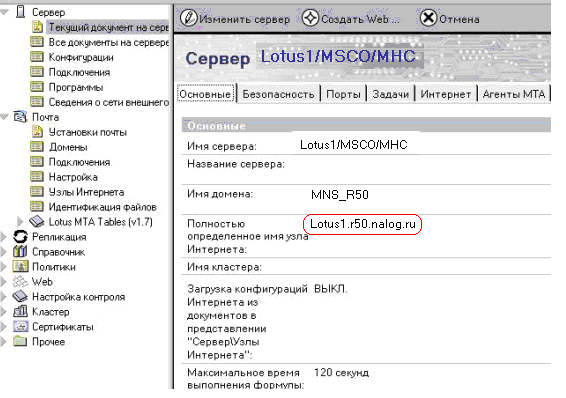Click the 120 секунд value
The image size is (566, 398).
click(341, 372)
